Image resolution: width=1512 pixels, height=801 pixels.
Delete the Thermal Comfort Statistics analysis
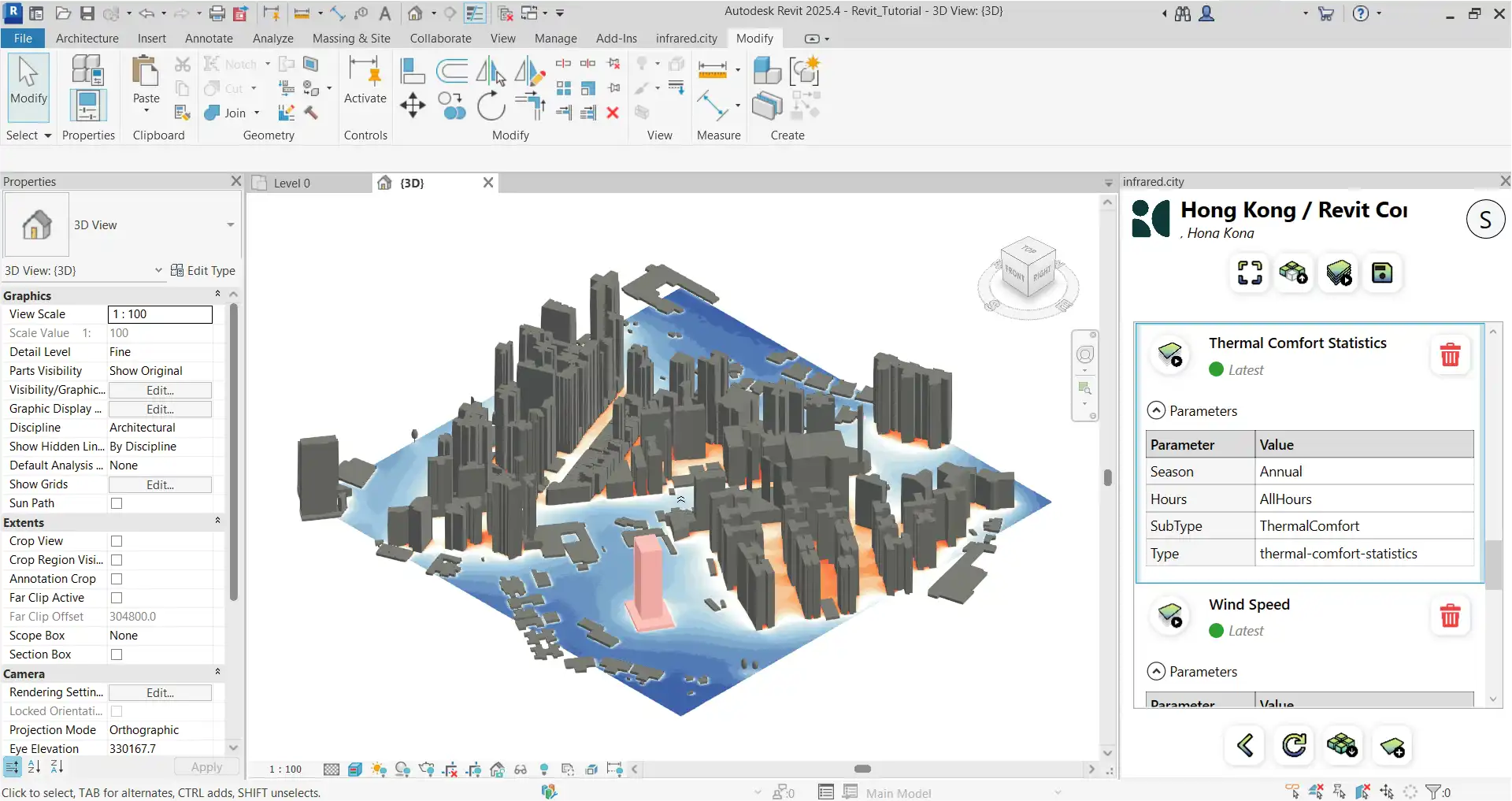pyautogui.click(x=1450, y=355)
